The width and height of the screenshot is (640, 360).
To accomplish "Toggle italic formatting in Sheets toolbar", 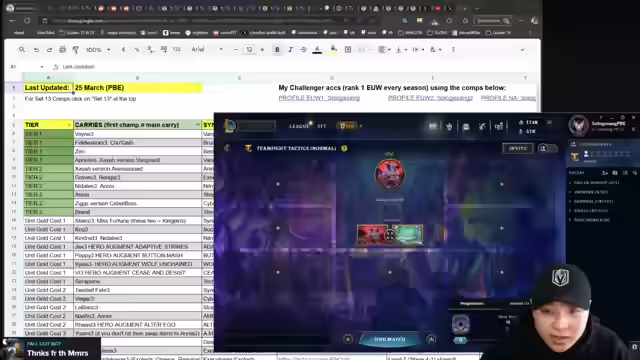I will tap(290, 49).
